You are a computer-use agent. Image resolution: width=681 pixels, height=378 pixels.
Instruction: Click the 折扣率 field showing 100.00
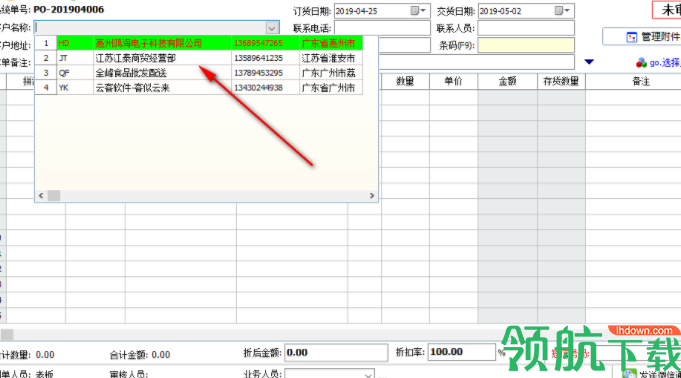(x=462, y=352)
